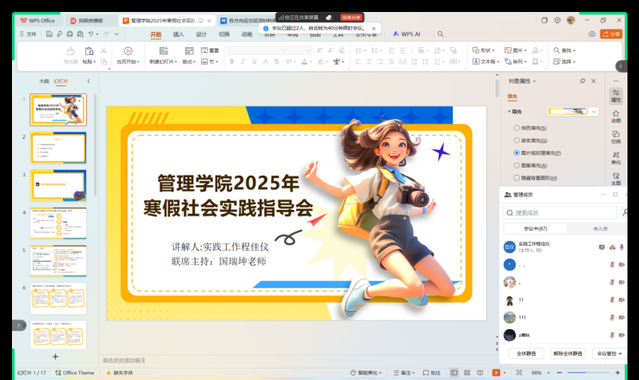Open the Shapes dropdown in the ribbon

click(483, 51)
